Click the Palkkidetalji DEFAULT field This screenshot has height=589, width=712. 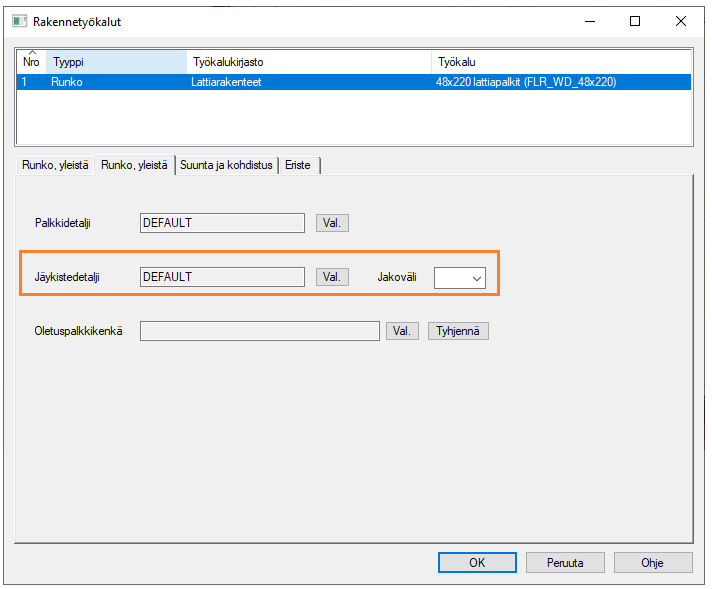click(x=222, y=223)
